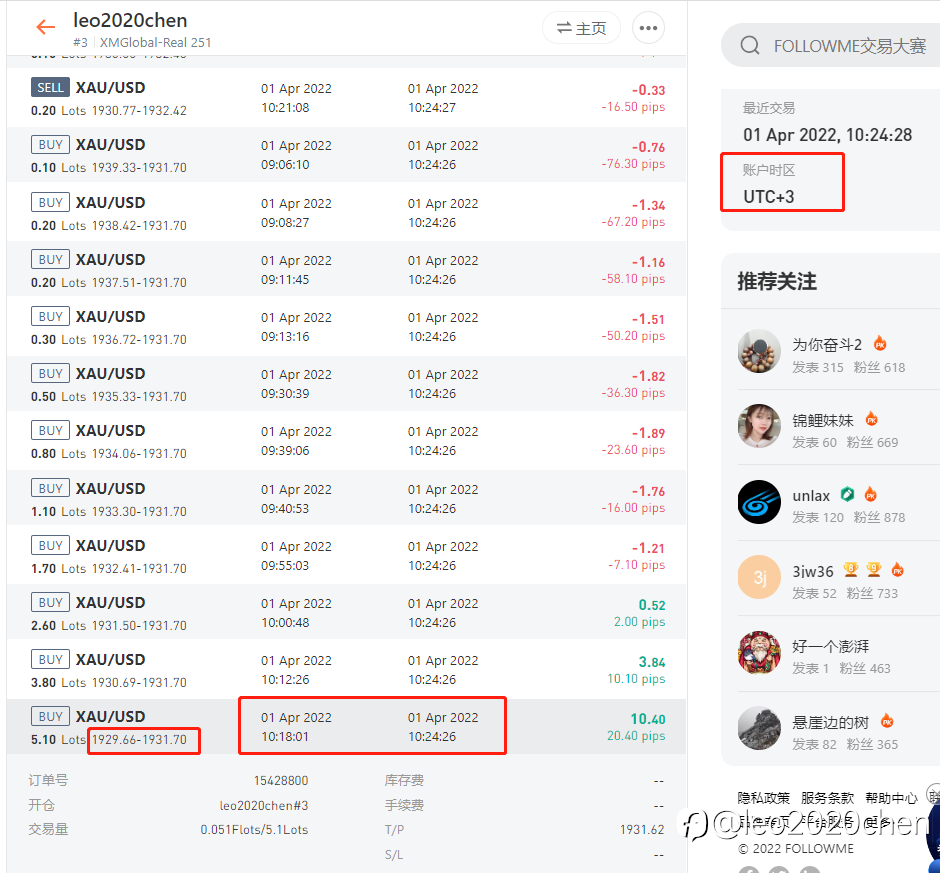Click username 3jw36
The image size is (940, 873).
813,571
